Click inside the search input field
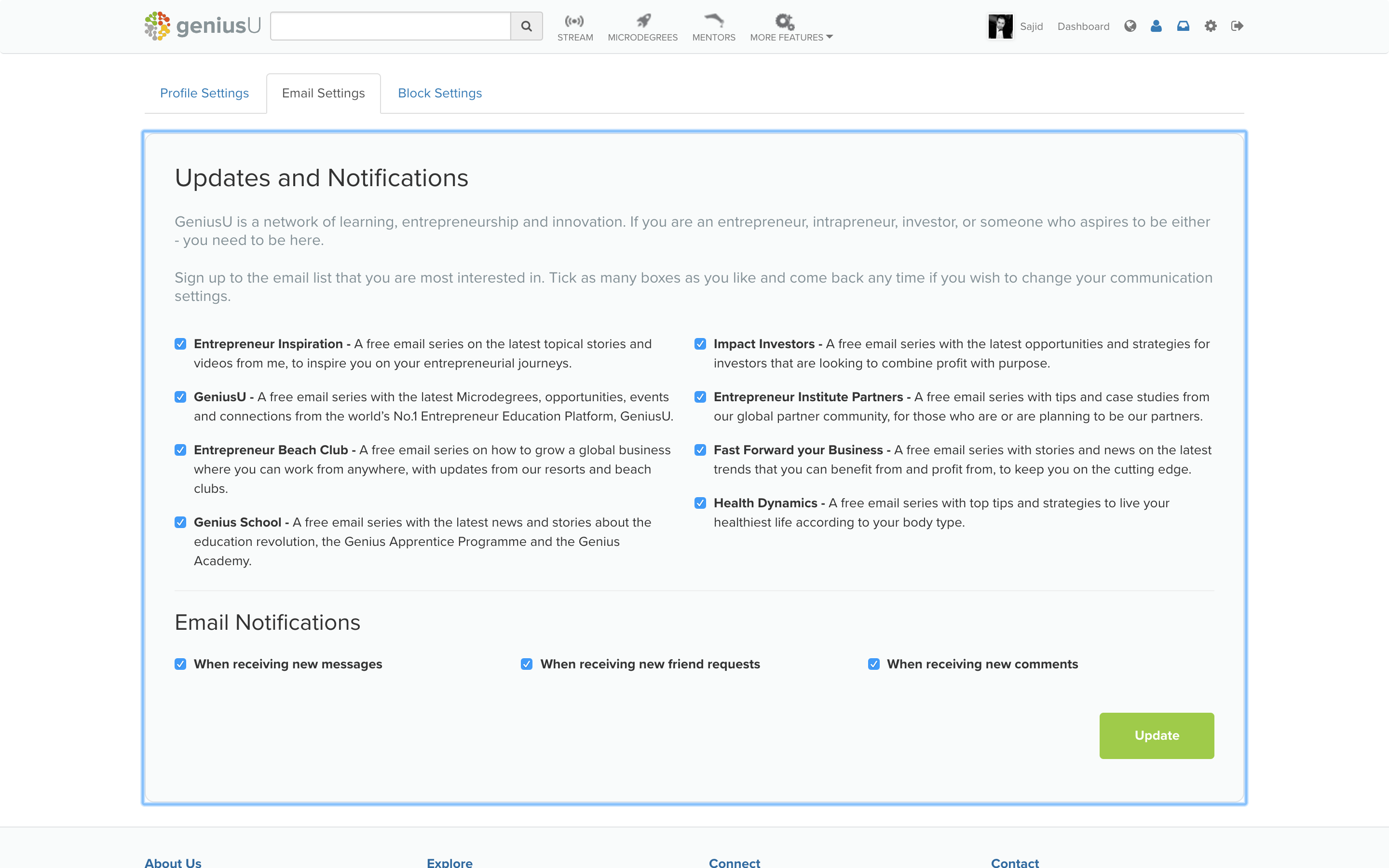Screen dimensions: 1389x868 [x=390, y=26]
